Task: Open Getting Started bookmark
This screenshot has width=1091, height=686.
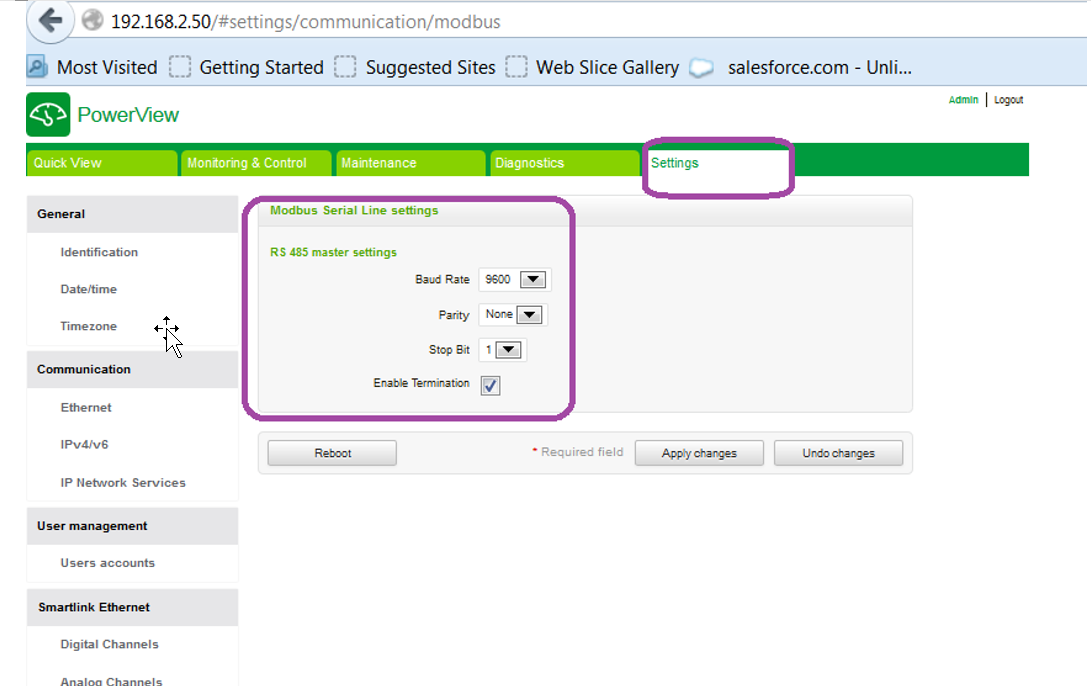Action: 246,67
